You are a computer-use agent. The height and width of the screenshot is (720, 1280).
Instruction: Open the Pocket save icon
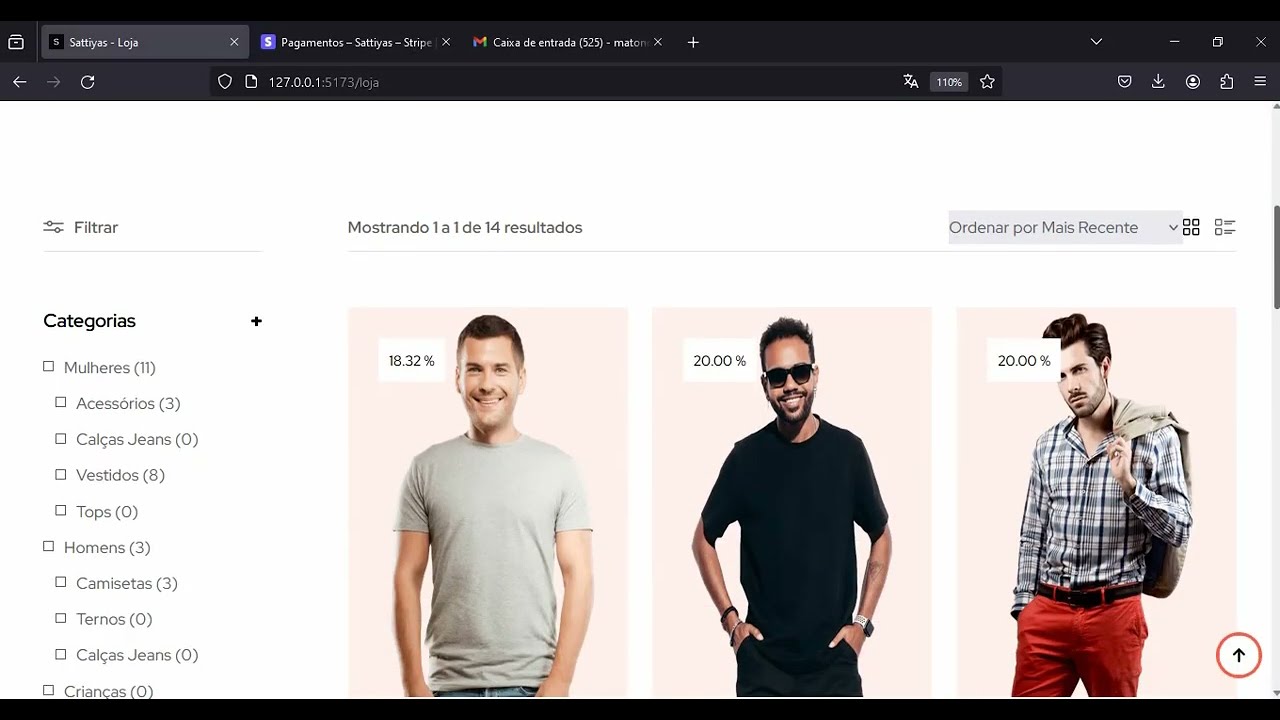[x=1124, y=82]
